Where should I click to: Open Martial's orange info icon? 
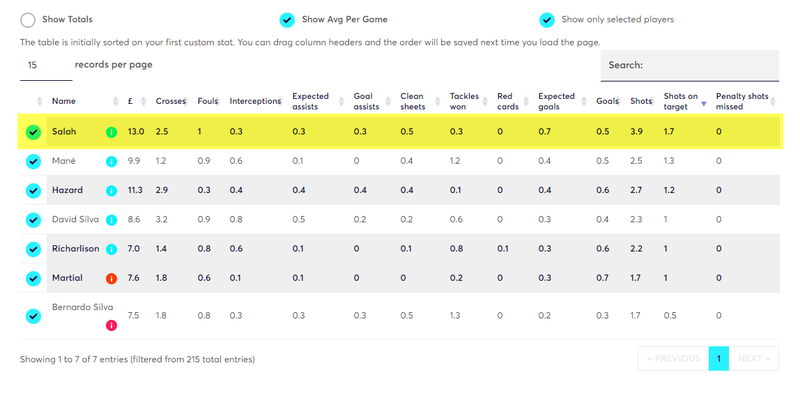click(111, 279)
